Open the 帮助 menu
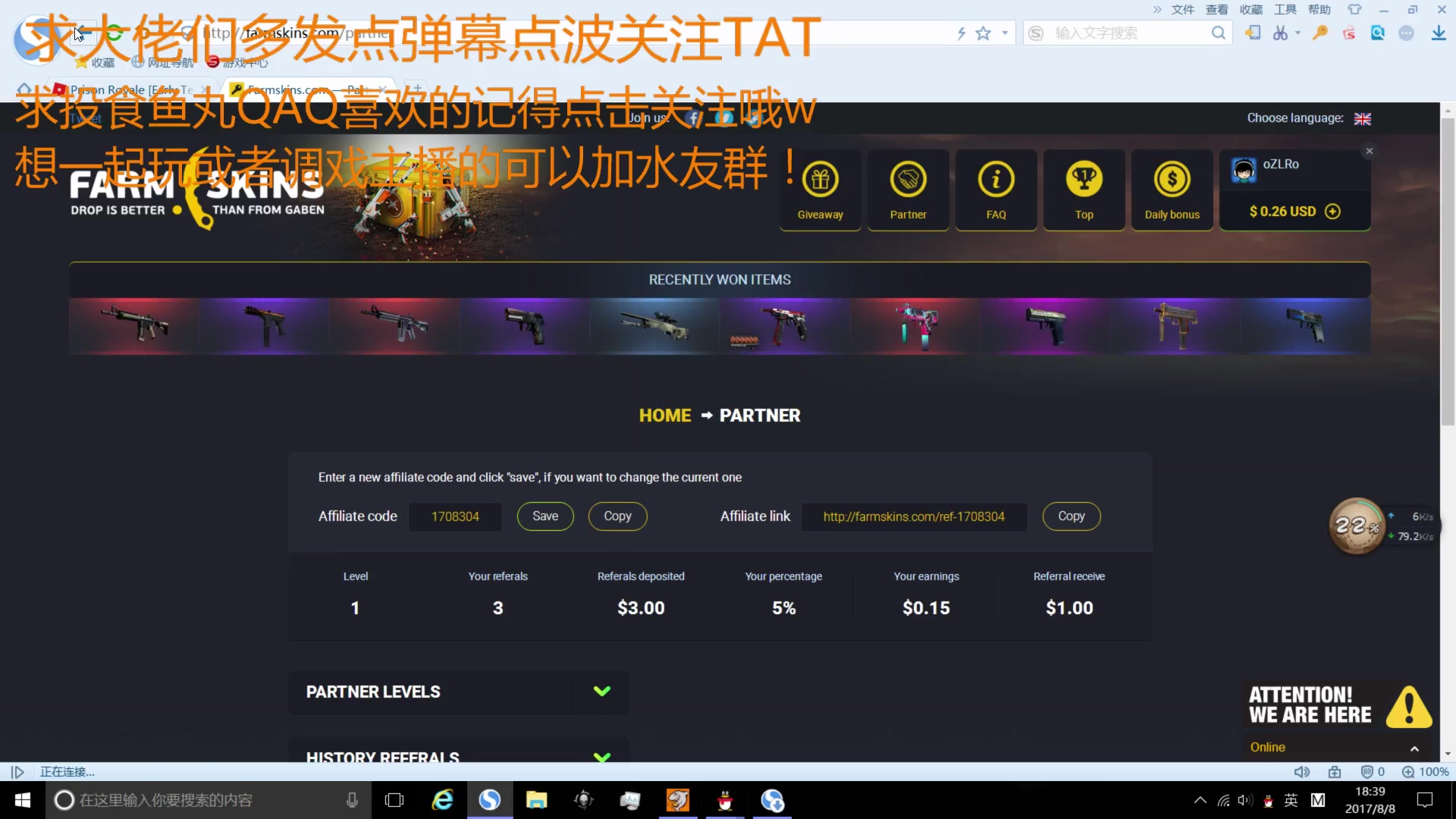 1319,9
